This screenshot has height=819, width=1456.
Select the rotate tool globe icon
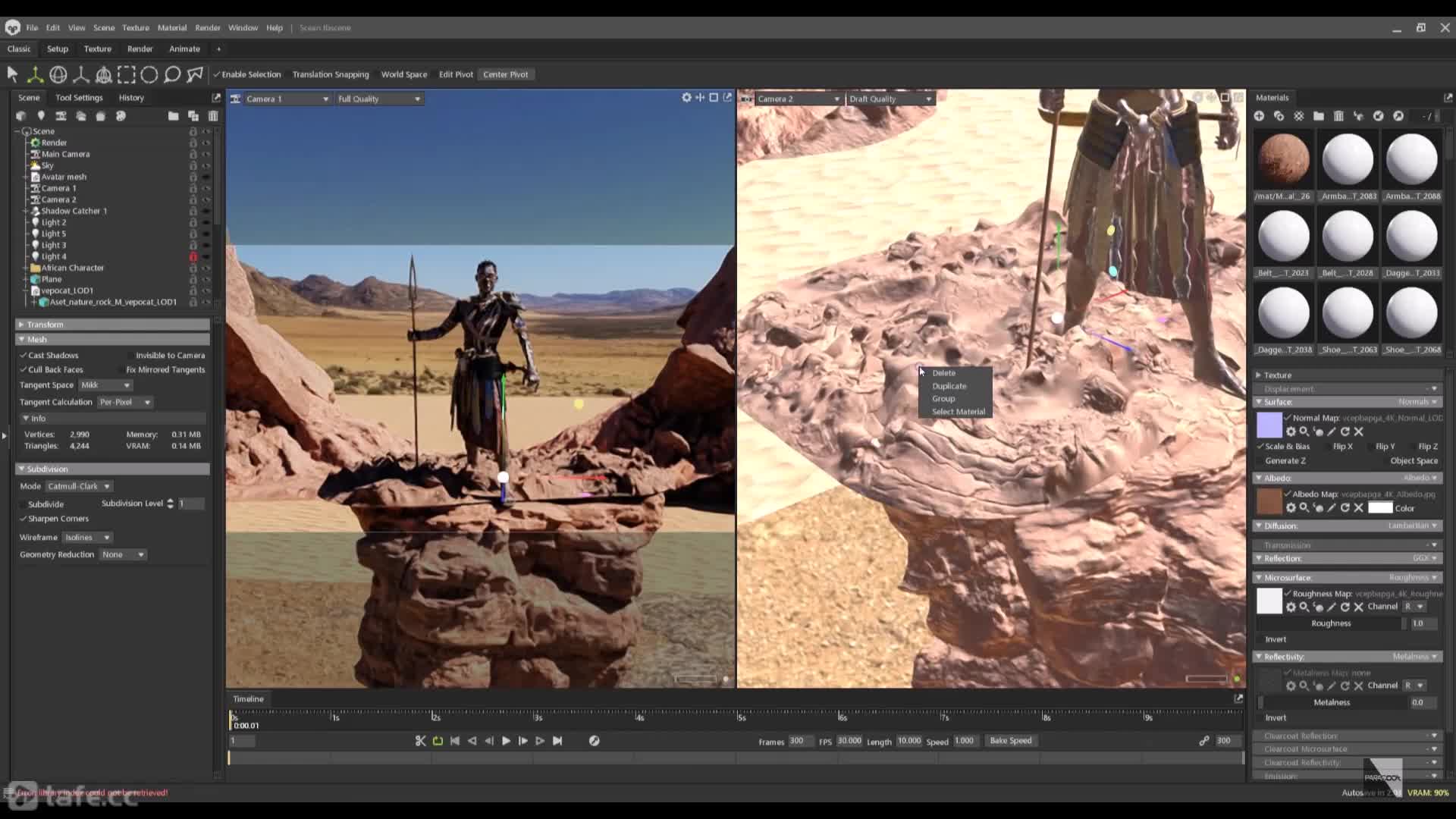[58, 74]
